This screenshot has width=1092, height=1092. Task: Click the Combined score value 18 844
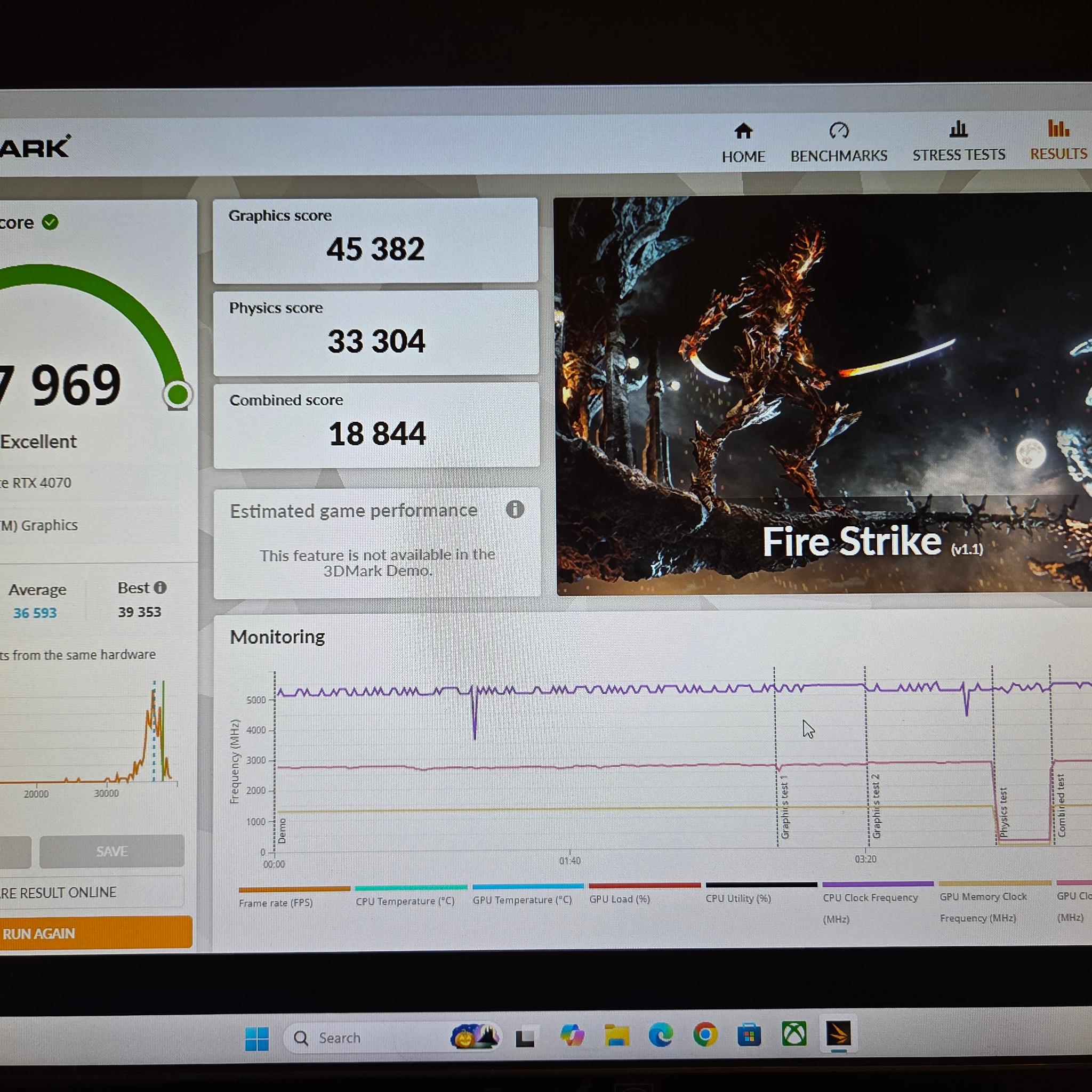click(377, 433)
